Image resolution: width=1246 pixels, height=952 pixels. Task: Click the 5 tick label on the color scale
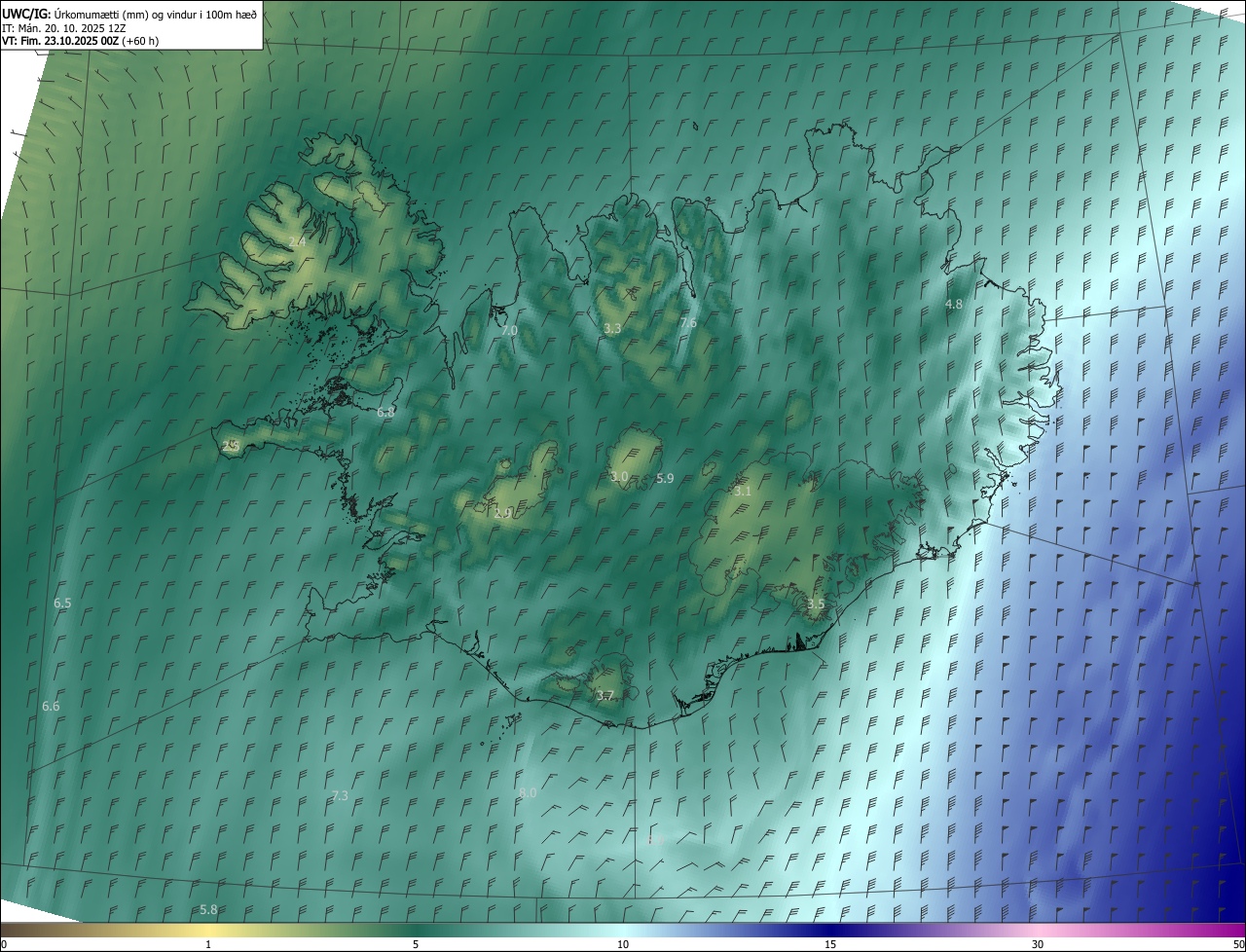(416, 945)
